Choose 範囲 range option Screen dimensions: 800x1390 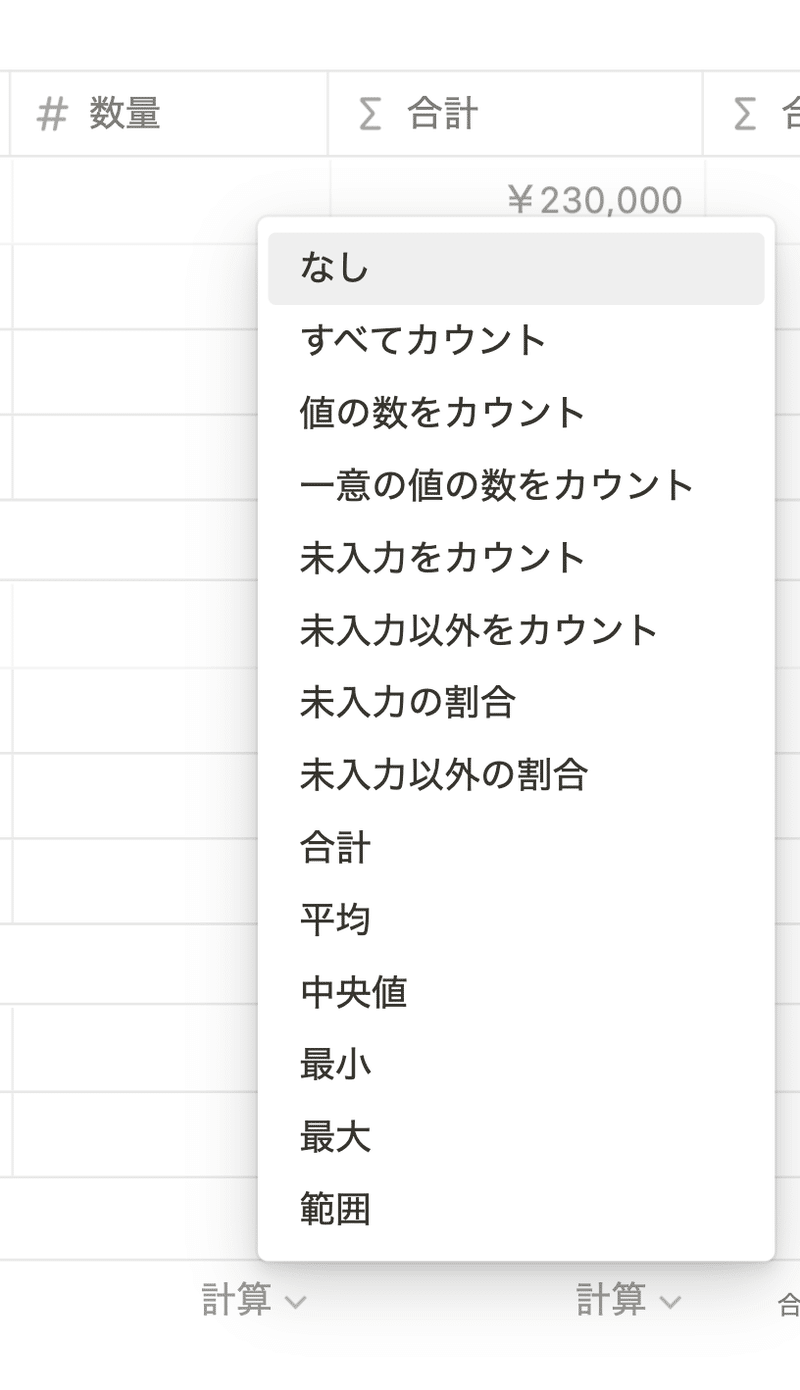tap(516, 1210)
